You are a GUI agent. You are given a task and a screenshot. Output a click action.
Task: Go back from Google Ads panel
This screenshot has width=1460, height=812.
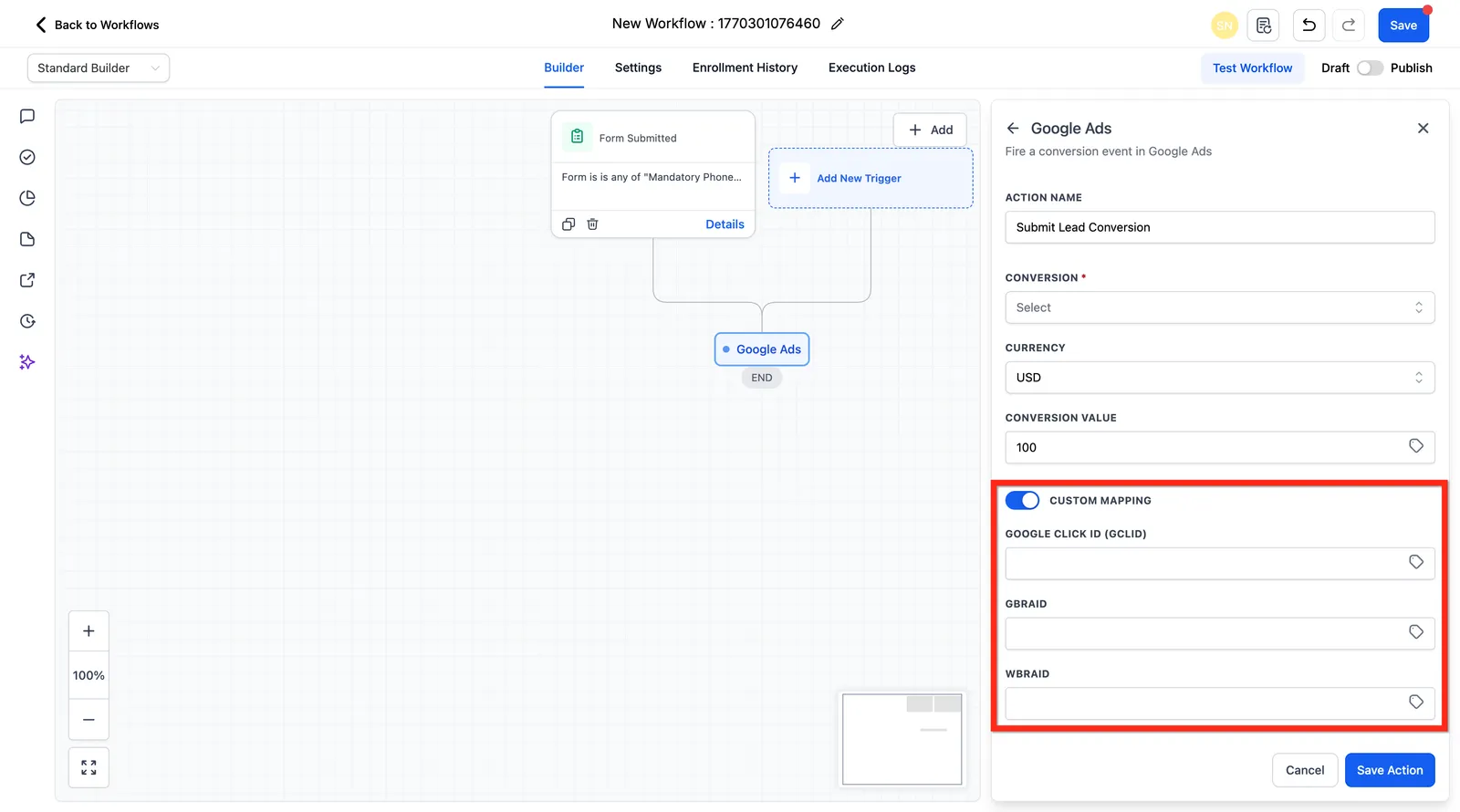(1013, 129)
